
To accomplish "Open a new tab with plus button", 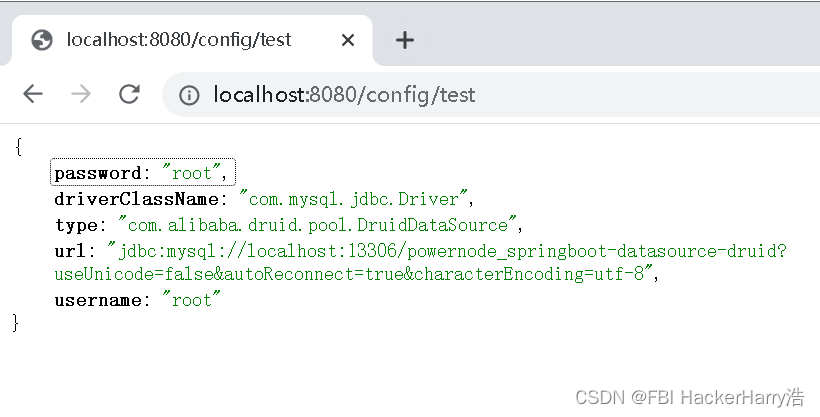I will (x=404, y=40).
